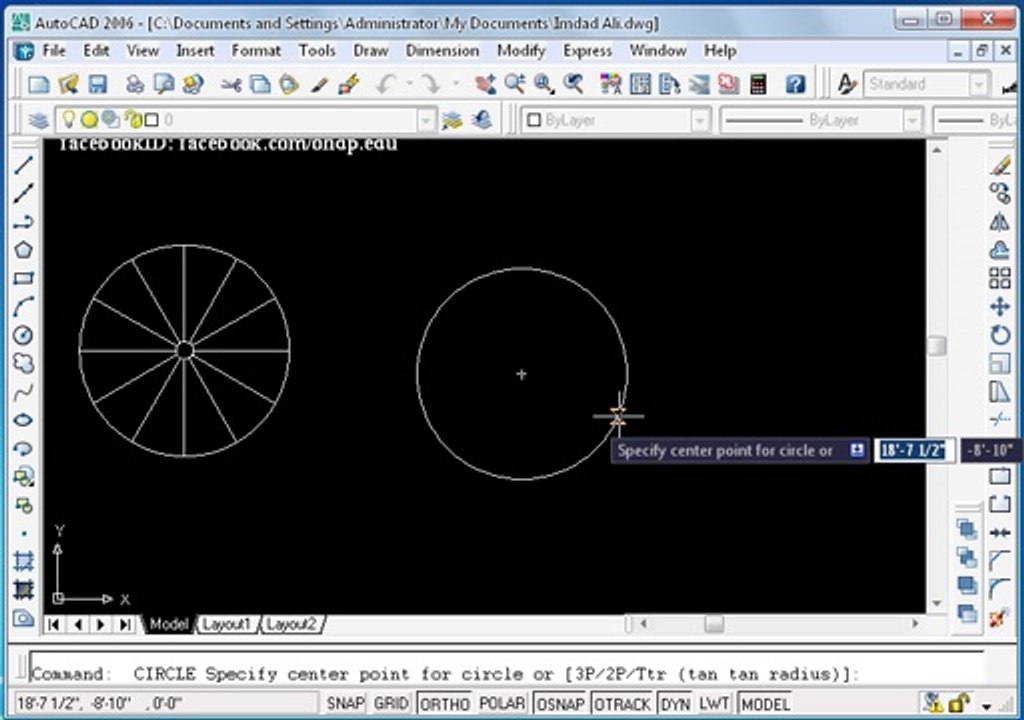Click the Save icon in standard toolbar

tap(98, 84)
